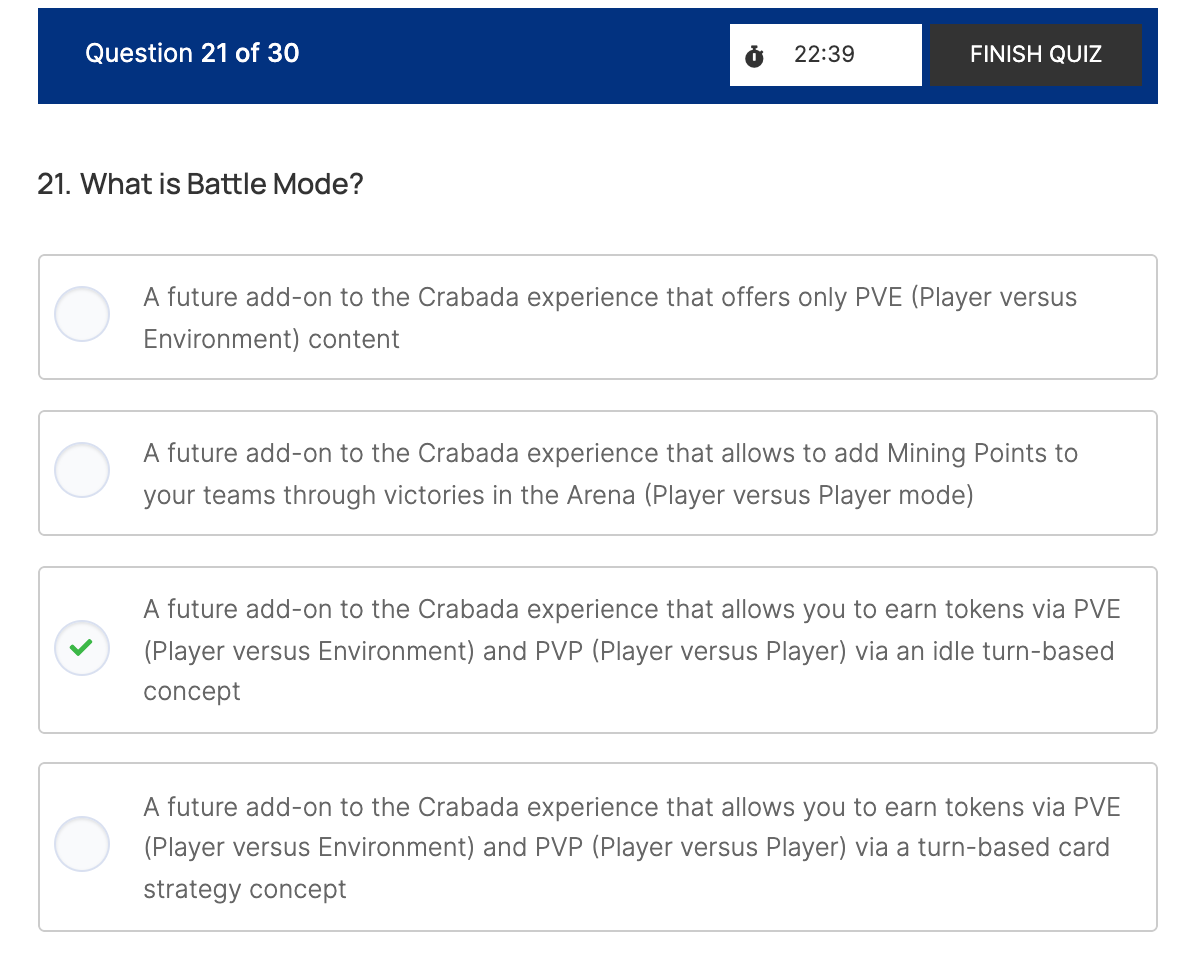Viewport: 1186px width, 956px height.
Task: Choose the Mining Points answer radio button
Action: coord(82,471)
